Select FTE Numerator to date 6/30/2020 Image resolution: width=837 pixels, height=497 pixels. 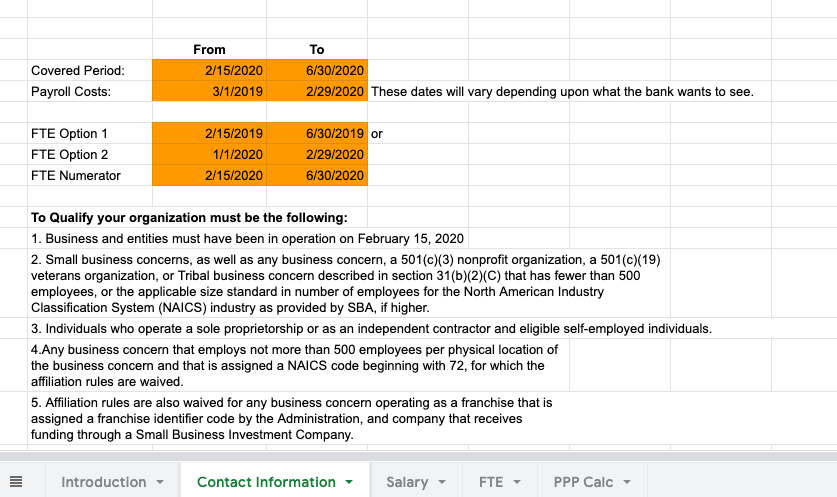tap(317, 175)
